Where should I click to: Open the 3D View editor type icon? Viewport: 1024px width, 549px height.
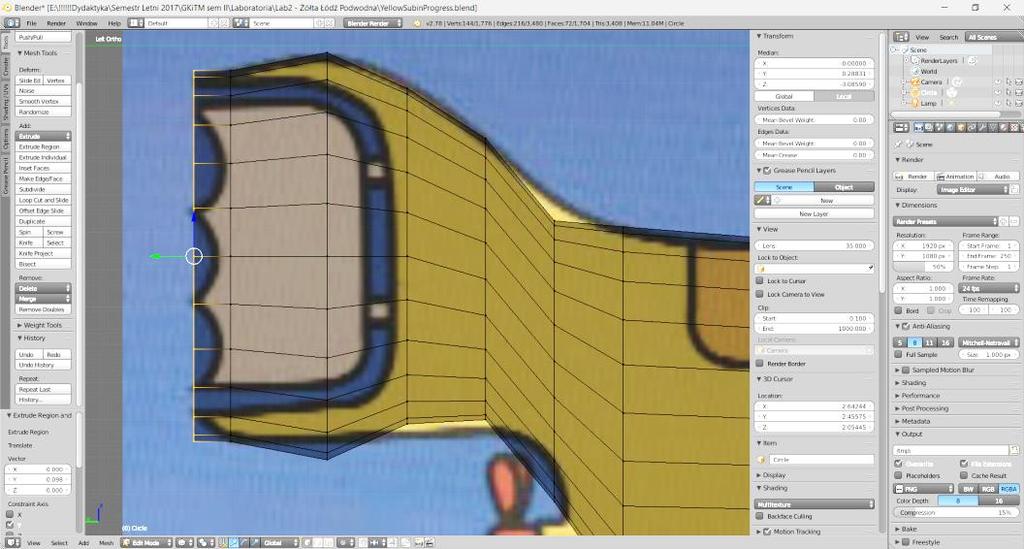coord(12,542)
